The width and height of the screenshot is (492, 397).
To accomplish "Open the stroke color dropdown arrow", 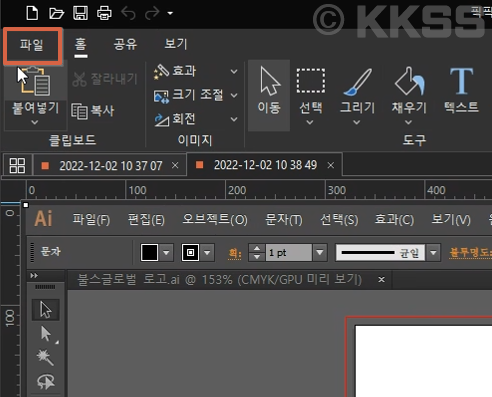I will pos(207,253).
